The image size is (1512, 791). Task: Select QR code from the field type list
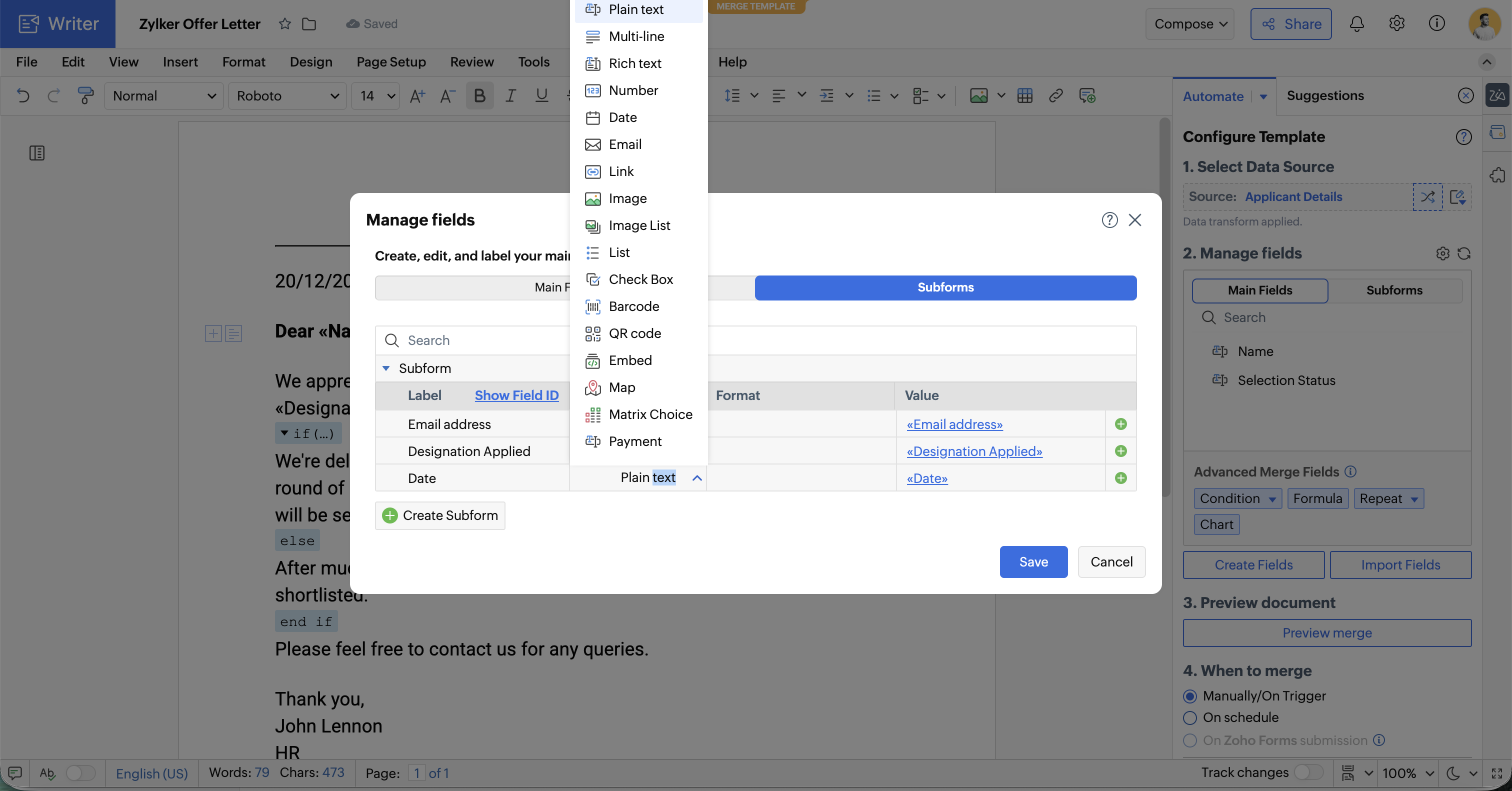[634, 333]
